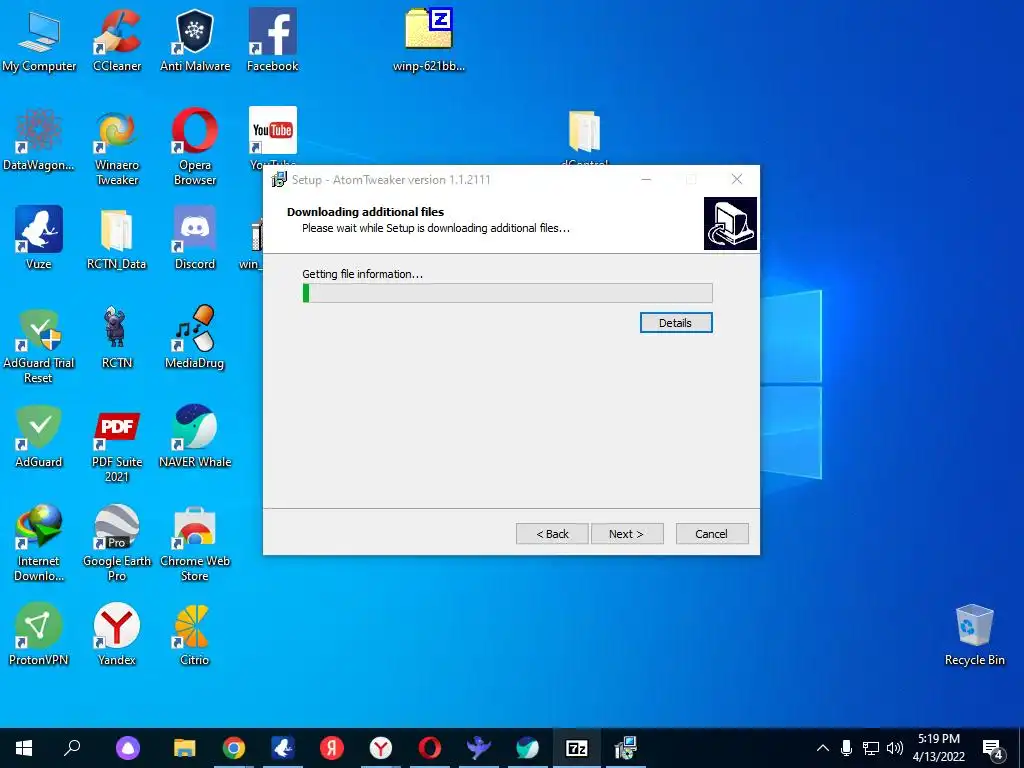The height and width of the screenshot is (768, 1024).
Task: Select the dControl folder on desktop
Action: tap(584, 136)
